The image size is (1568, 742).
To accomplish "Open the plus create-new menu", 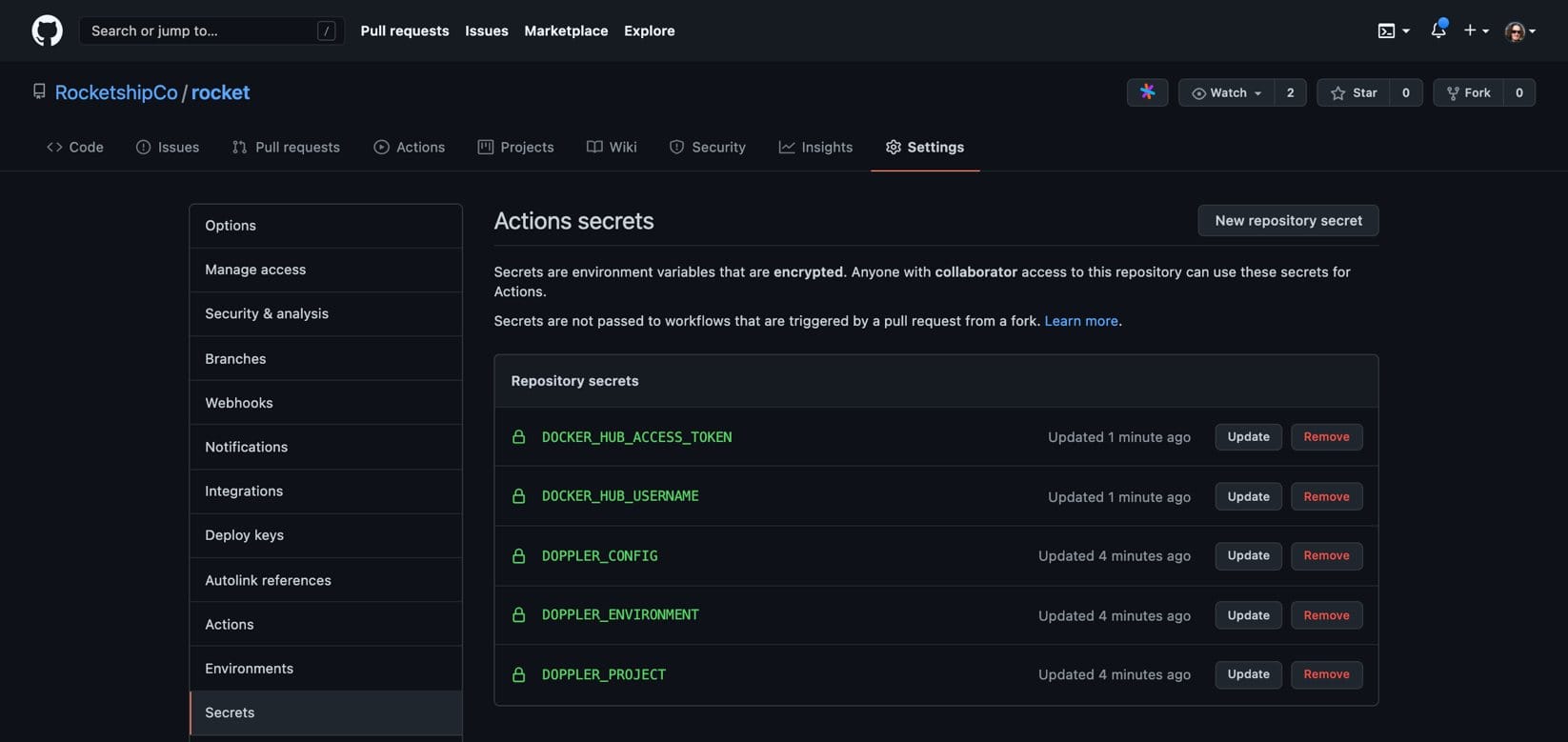I will [1476, 30].
